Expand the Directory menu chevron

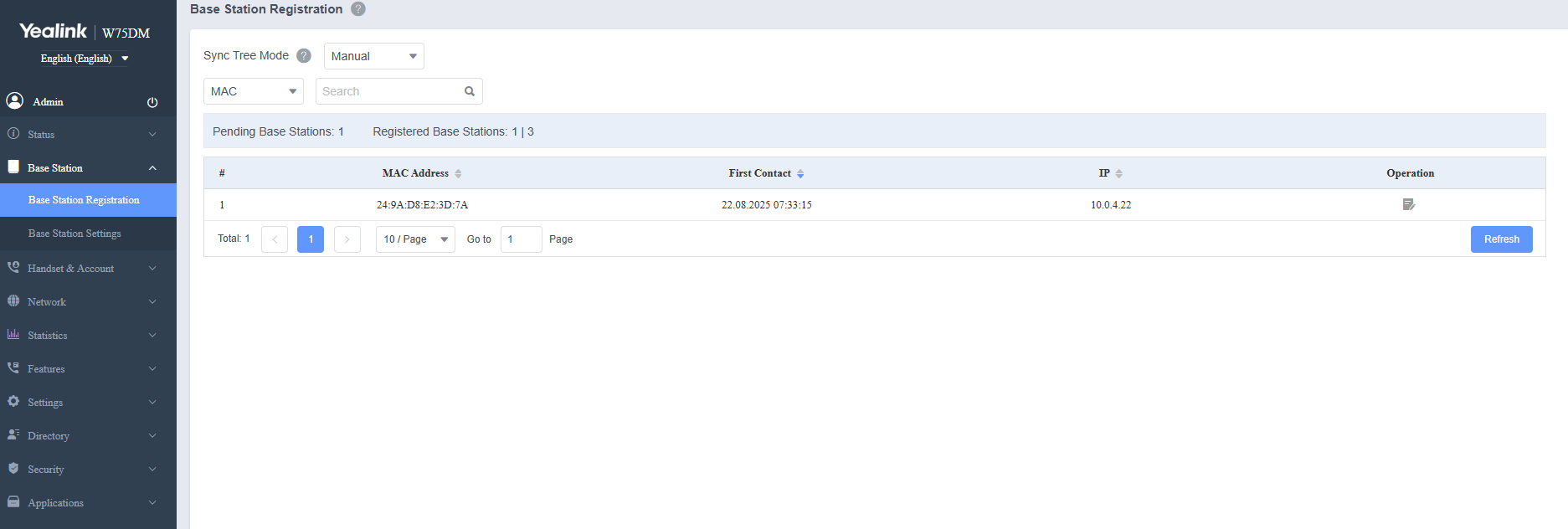(x=152, y=436)
